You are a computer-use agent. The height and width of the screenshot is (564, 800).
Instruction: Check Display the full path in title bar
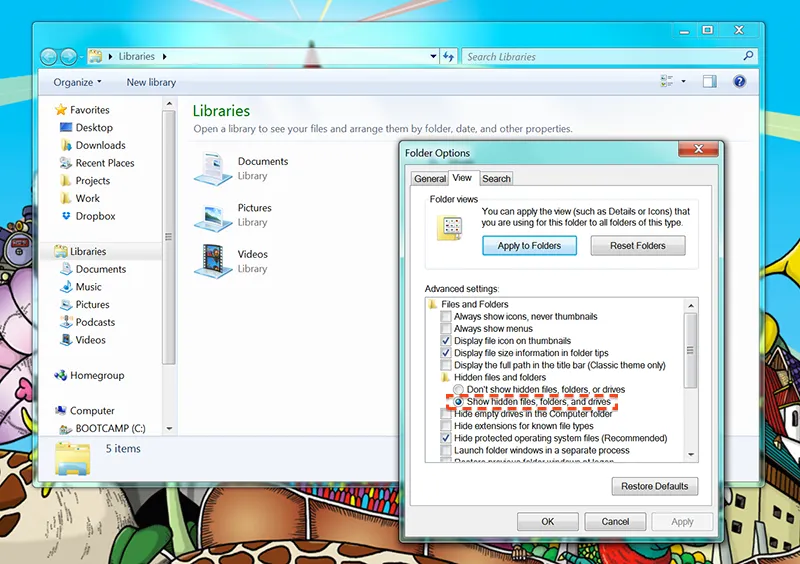point(446,365)
